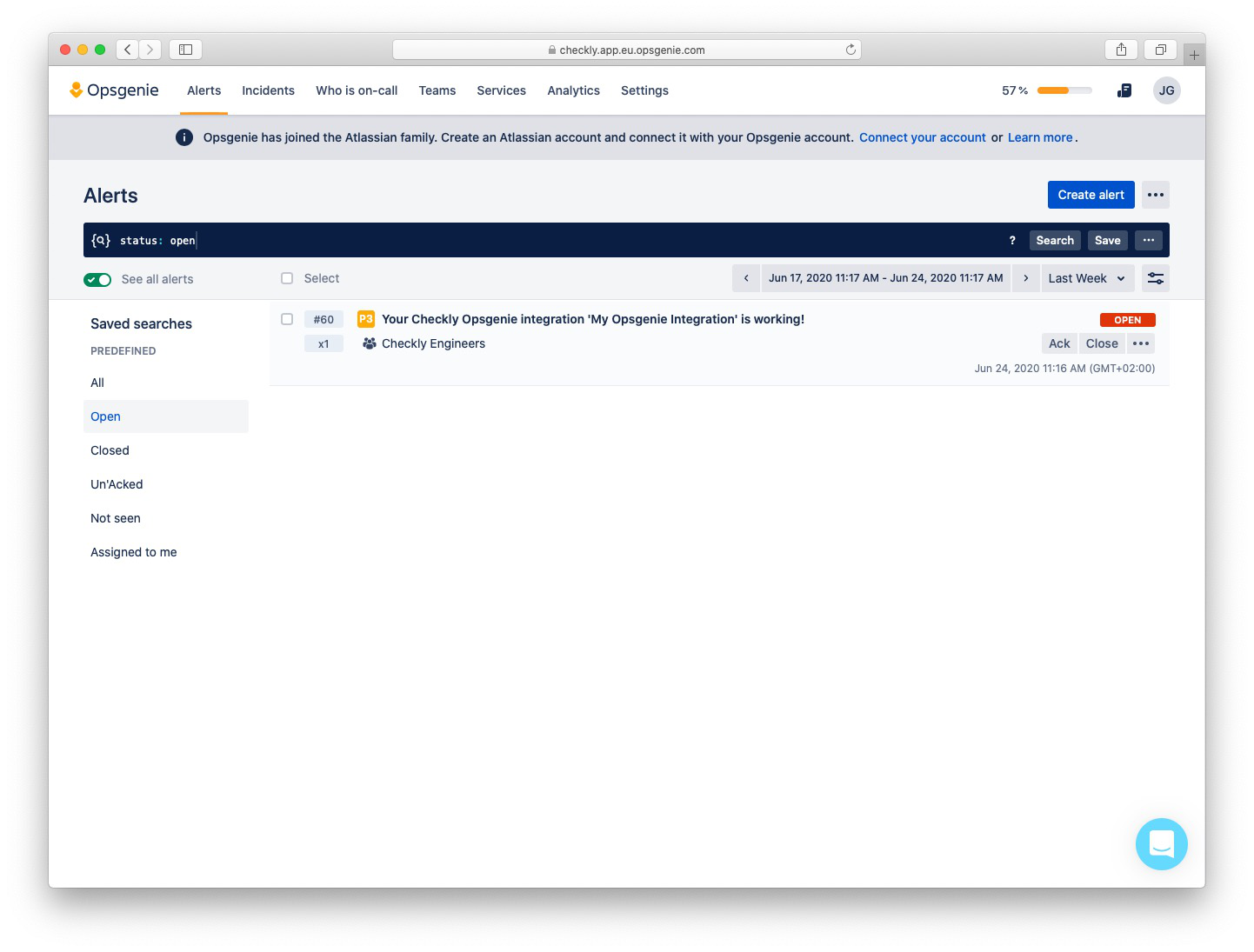The image size is (1254, 952).
Task: Select the Un'Acked saved search
Action: point(116,484)
